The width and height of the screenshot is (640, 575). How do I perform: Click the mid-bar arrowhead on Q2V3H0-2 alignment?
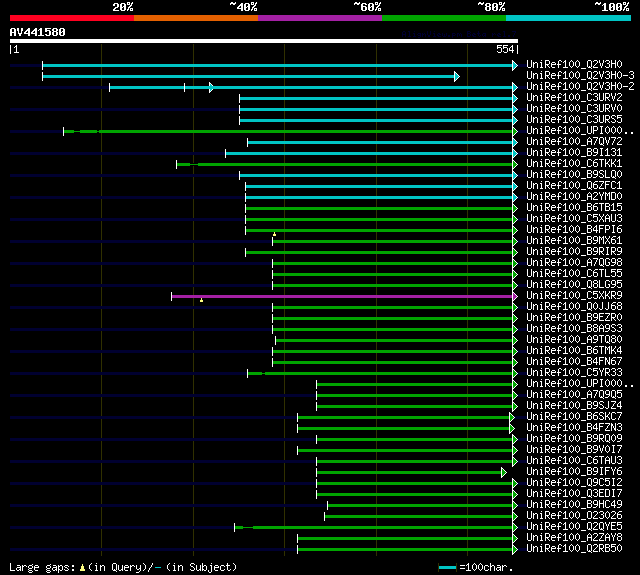[x=211, y=87]
